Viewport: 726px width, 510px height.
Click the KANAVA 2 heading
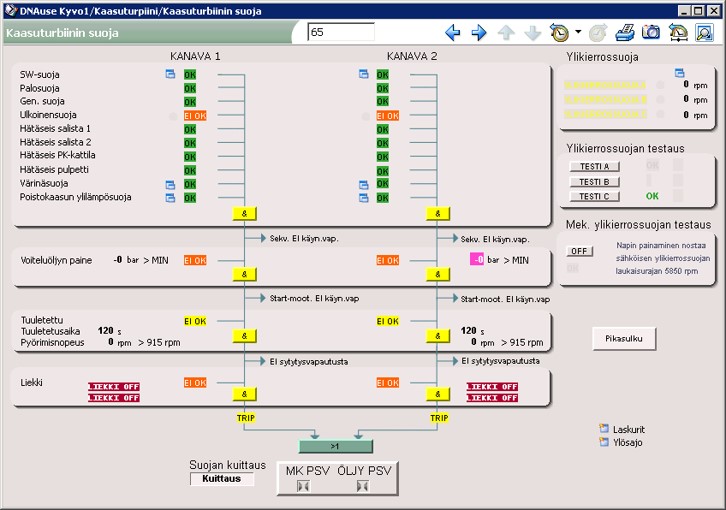412,56
